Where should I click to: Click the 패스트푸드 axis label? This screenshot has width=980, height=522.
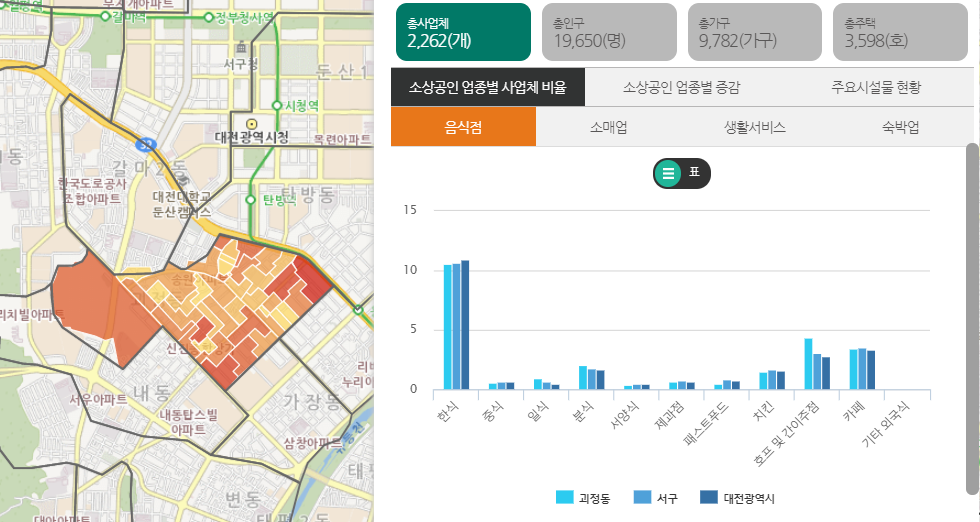coord(706,423)
